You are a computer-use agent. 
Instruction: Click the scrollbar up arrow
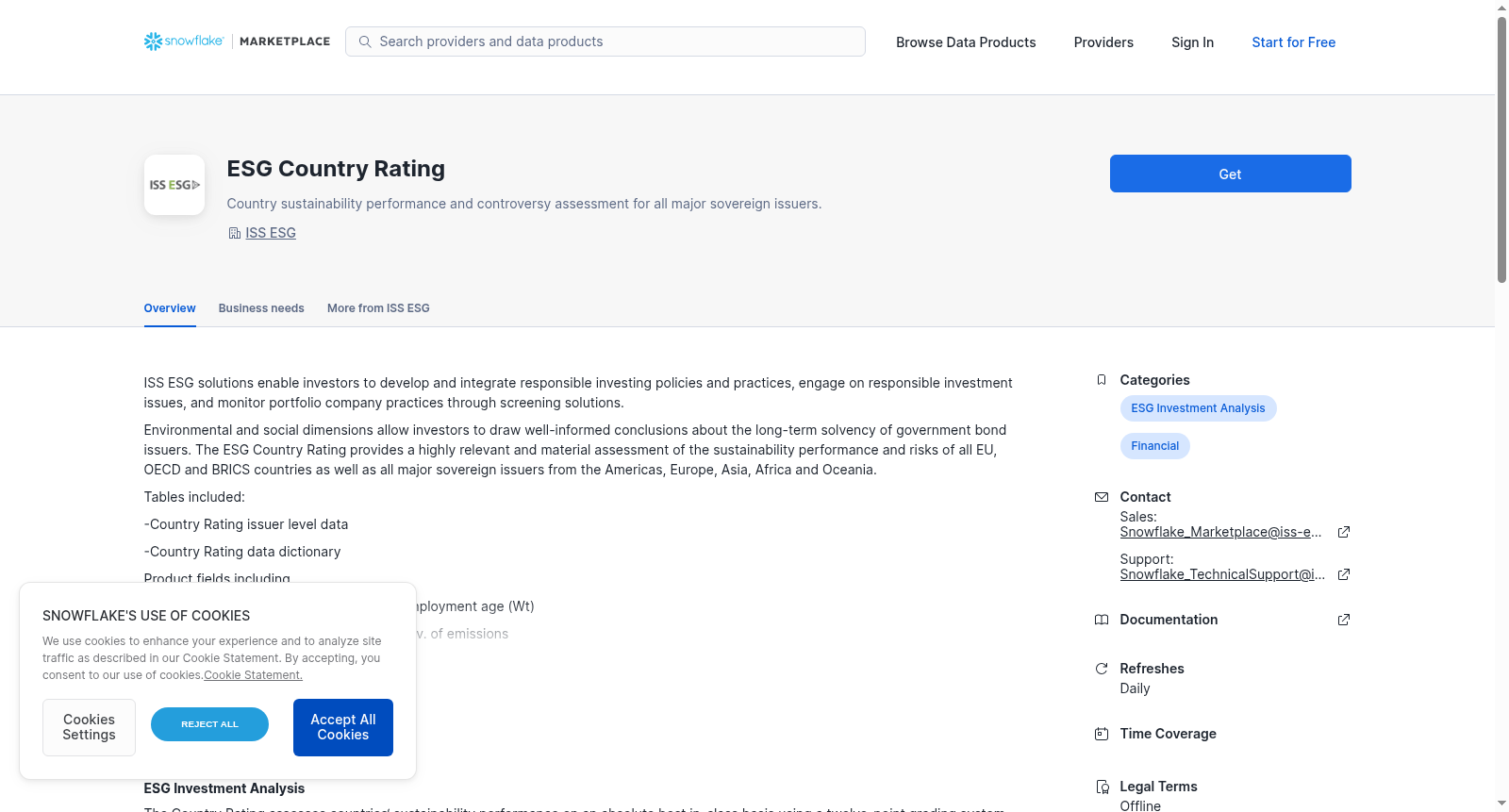pos(1501,8)
